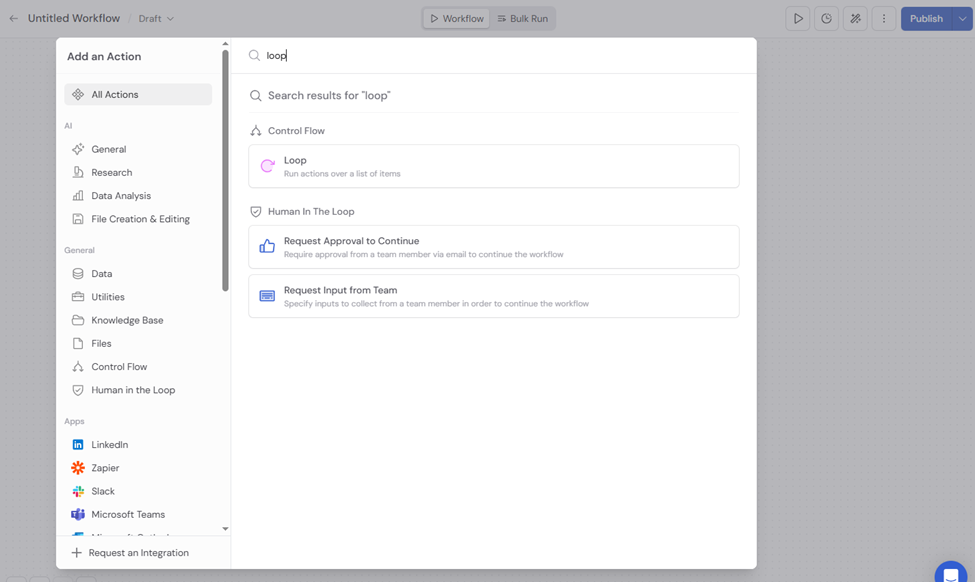975x582 pixels.
Task: Click the Zapier logo icon
Action: (x=78, y=468)
